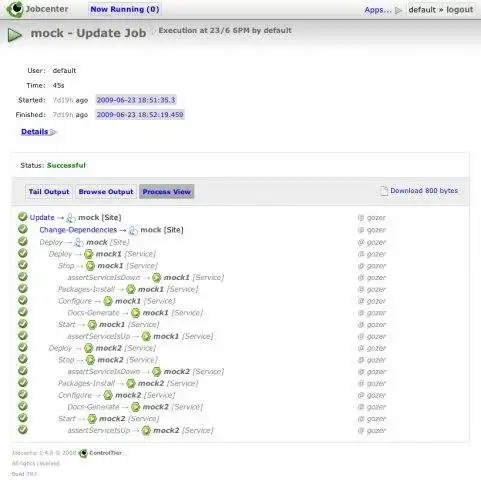Click the Deploy mock [Site] row text
Image resolution: width=481 pixels, height=480 pixels.
pos(84,242)
